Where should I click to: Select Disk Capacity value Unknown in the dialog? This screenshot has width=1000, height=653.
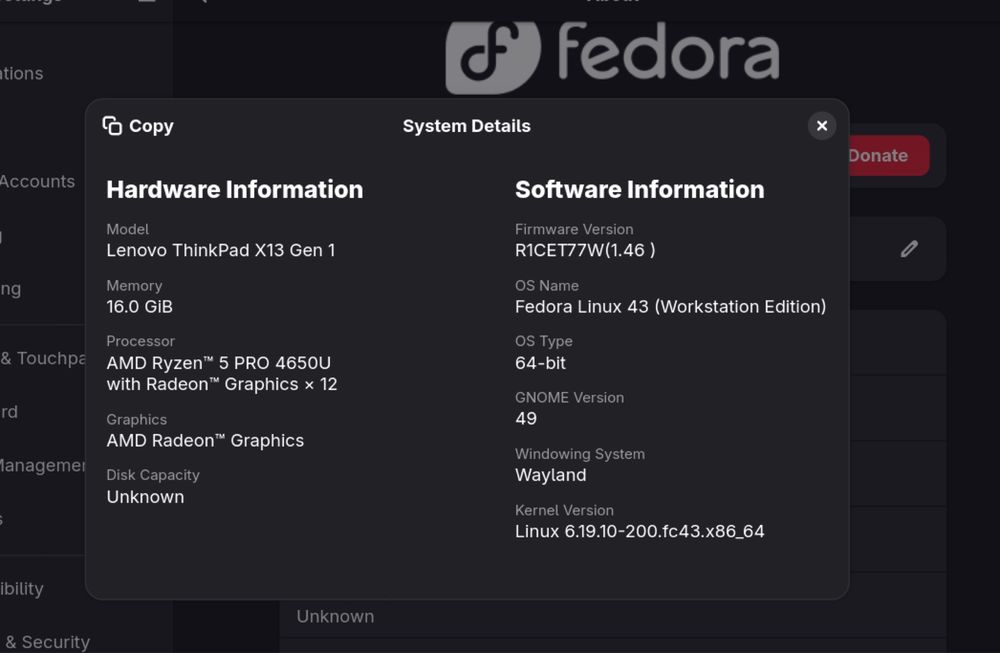pyautogui.click(x=145, y=497)
